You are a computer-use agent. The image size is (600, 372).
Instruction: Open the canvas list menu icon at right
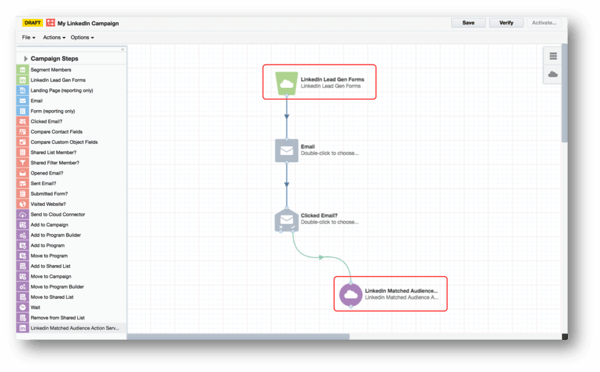coord(553,56)
